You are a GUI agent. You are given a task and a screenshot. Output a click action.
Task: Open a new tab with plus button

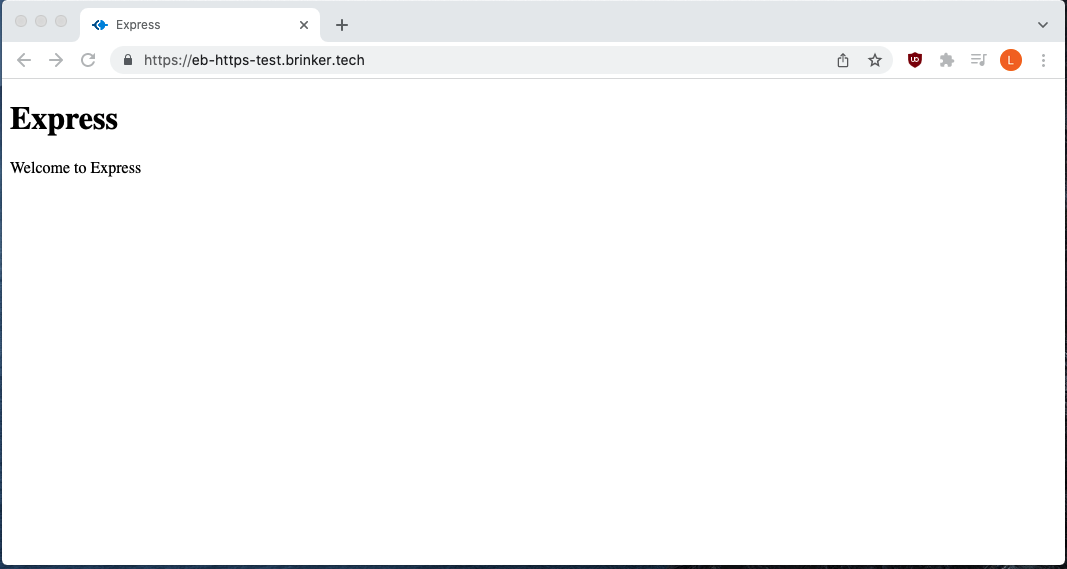tap(342, 25)
